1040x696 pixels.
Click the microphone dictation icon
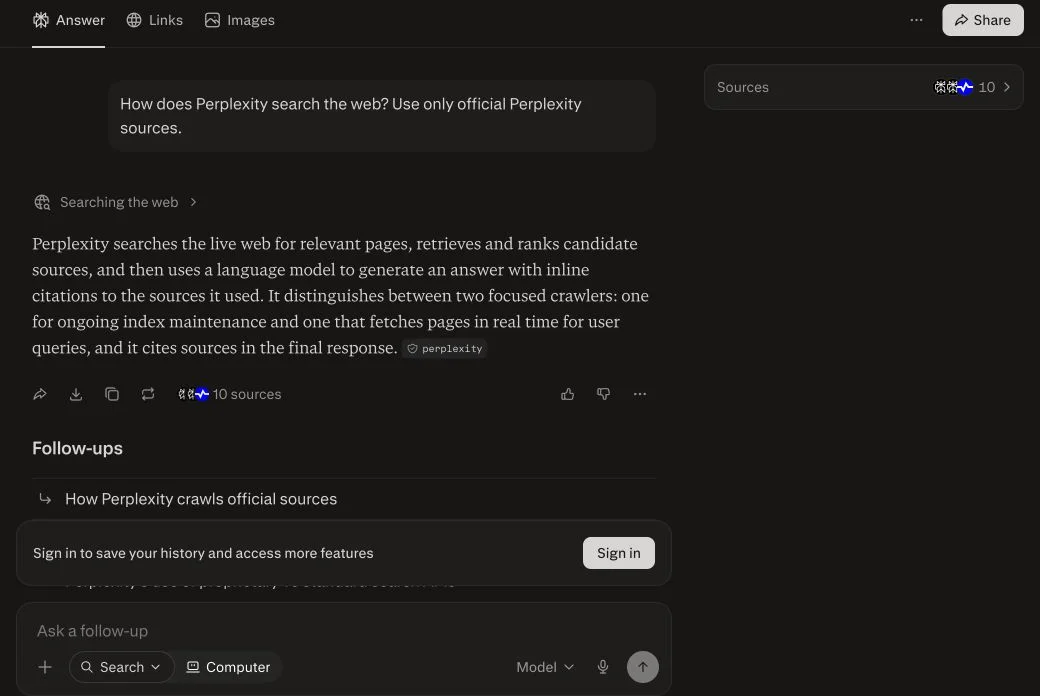pos(602,667)
